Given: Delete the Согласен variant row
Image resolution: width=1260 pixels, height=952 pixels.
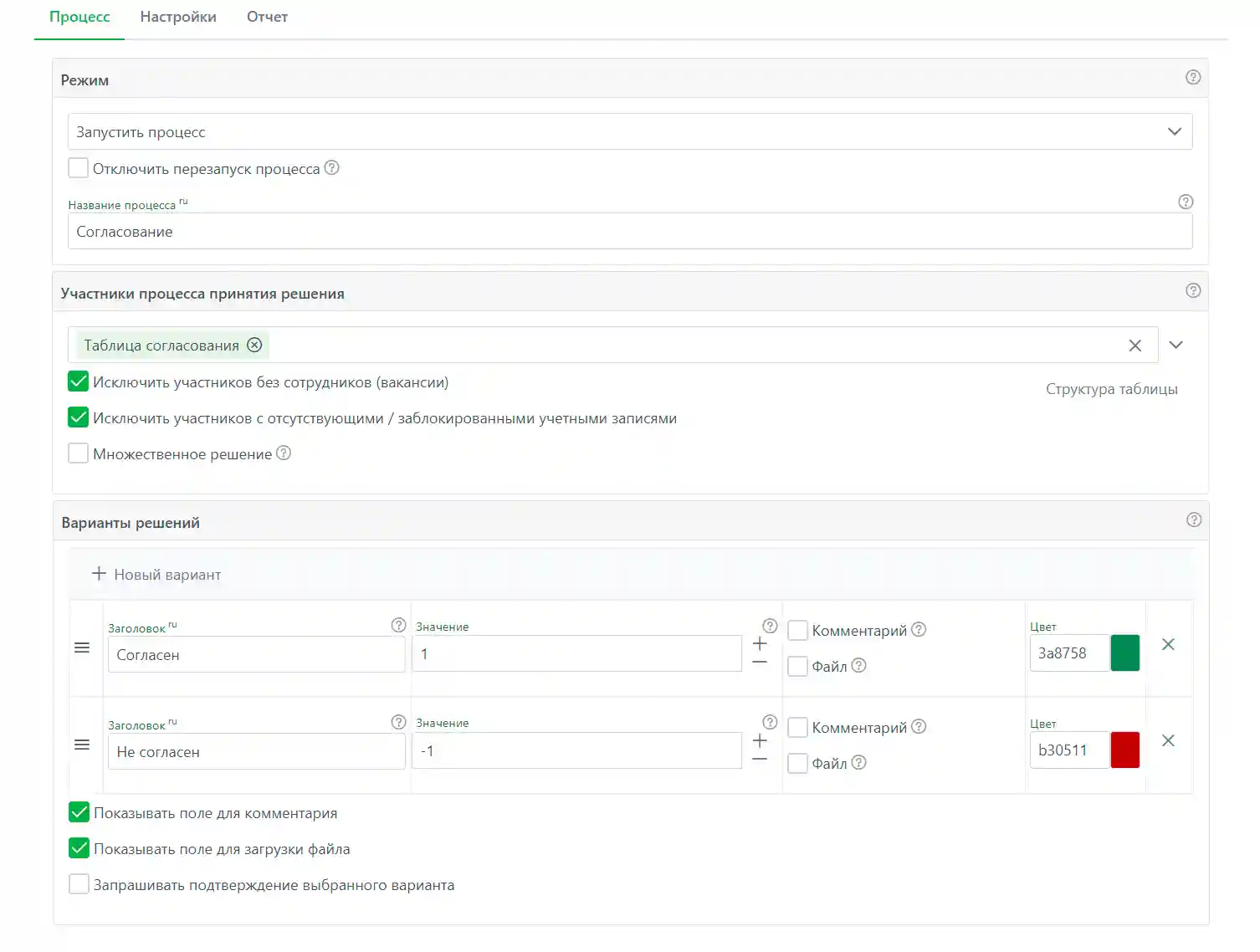Looking at the screenshot, I should 1169,644.
